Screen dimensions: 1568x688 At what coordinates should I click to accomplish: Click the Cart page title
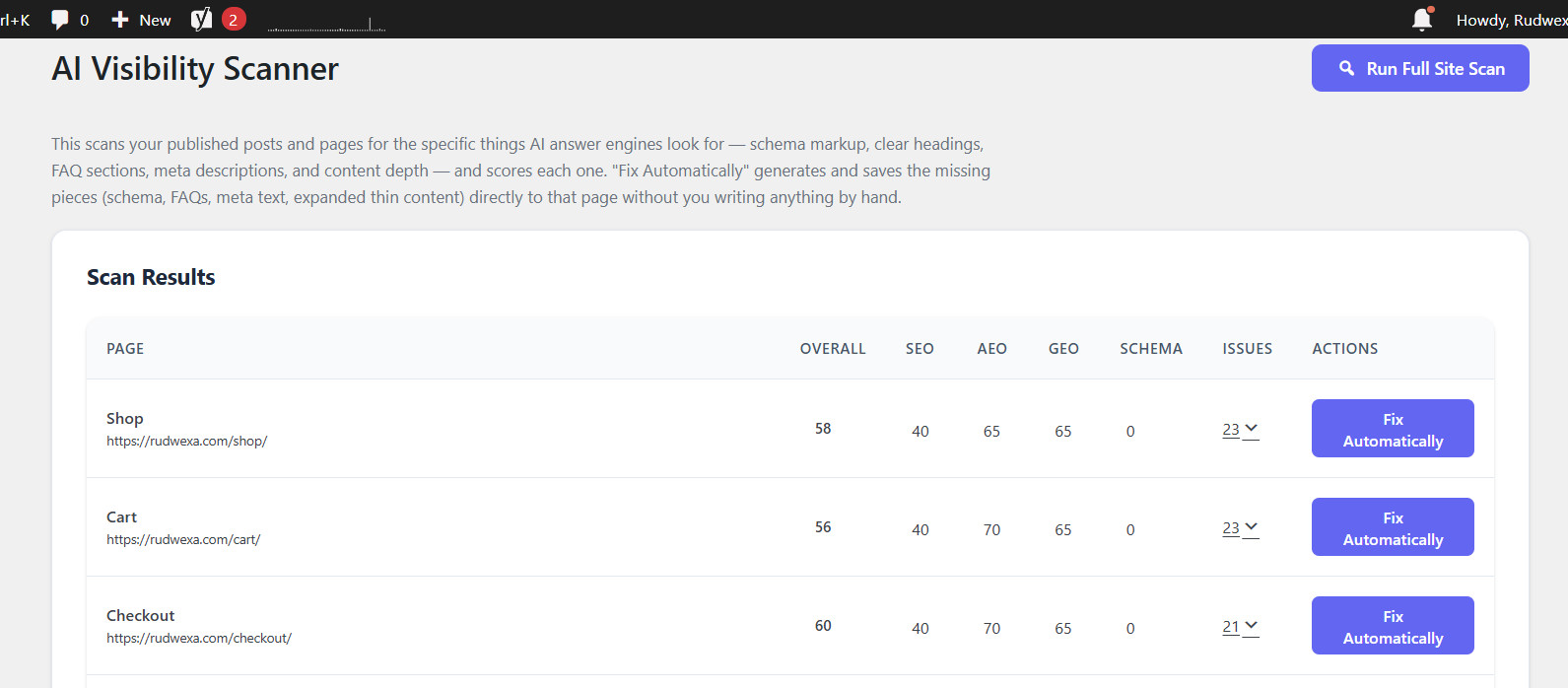[x=122, y=517]
